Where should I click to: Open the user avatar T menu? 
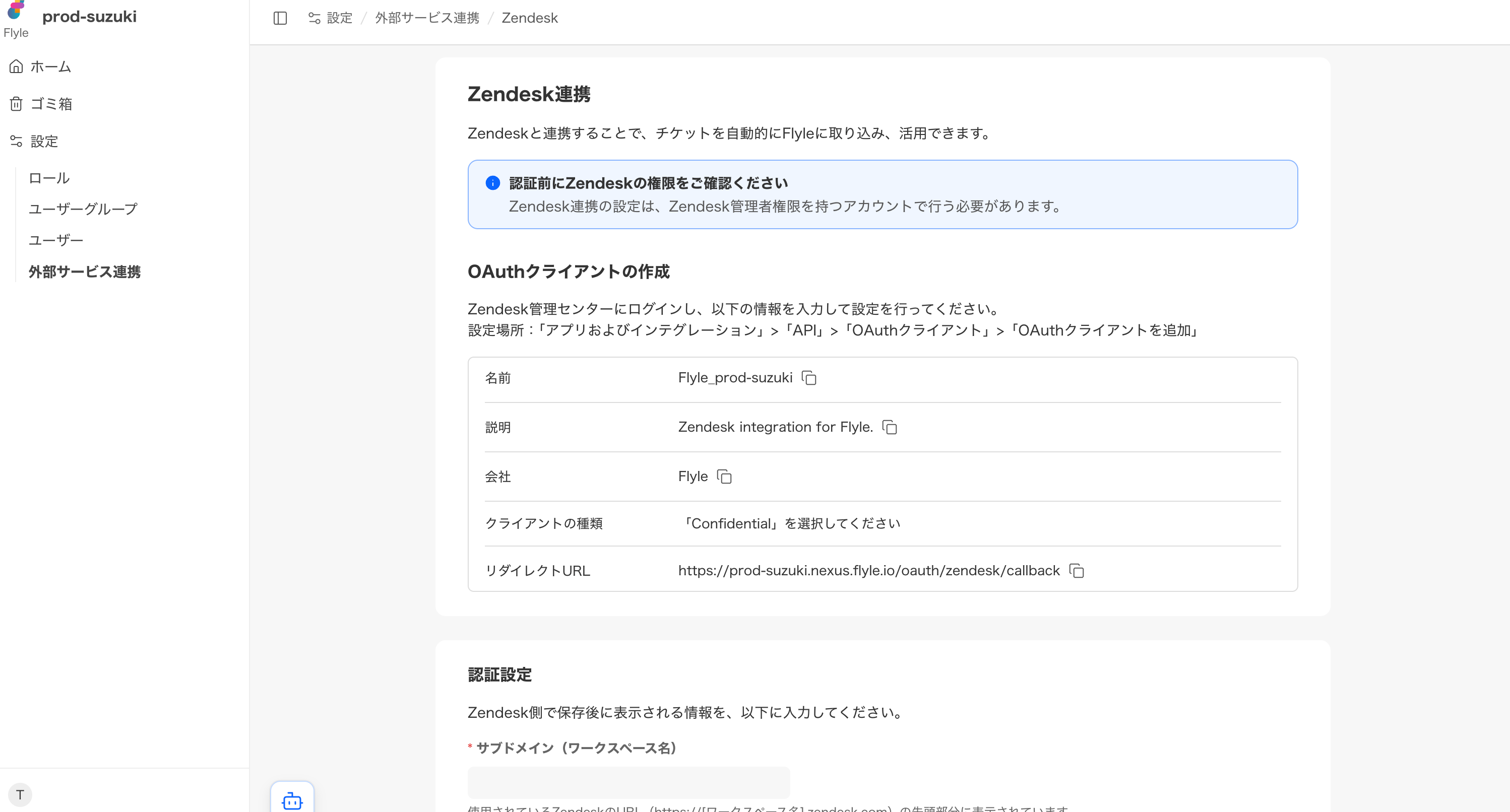click(20, 794)
